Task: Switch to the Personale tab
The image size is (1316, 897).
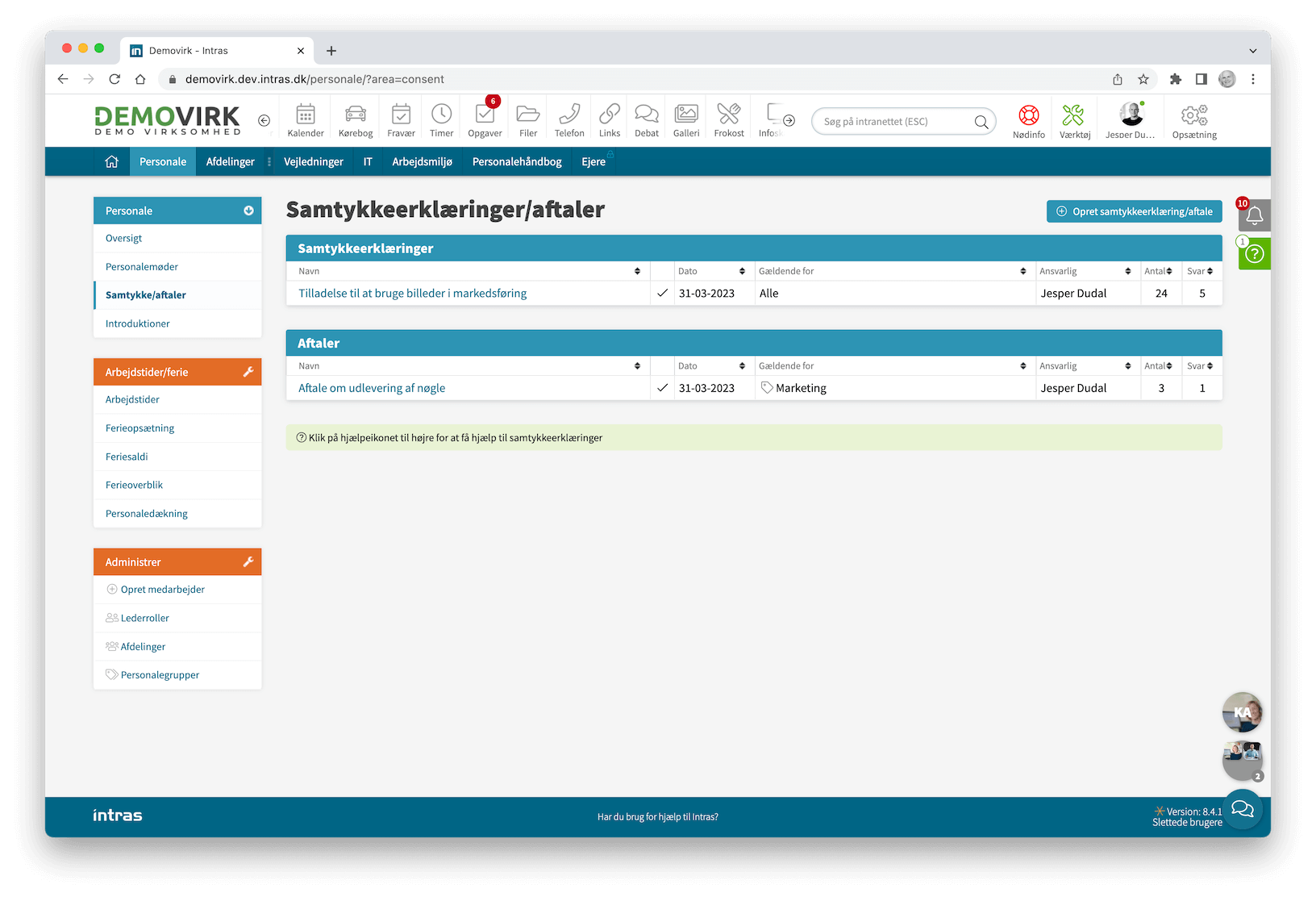Action: pyautogui.click(x=163, y=161)
